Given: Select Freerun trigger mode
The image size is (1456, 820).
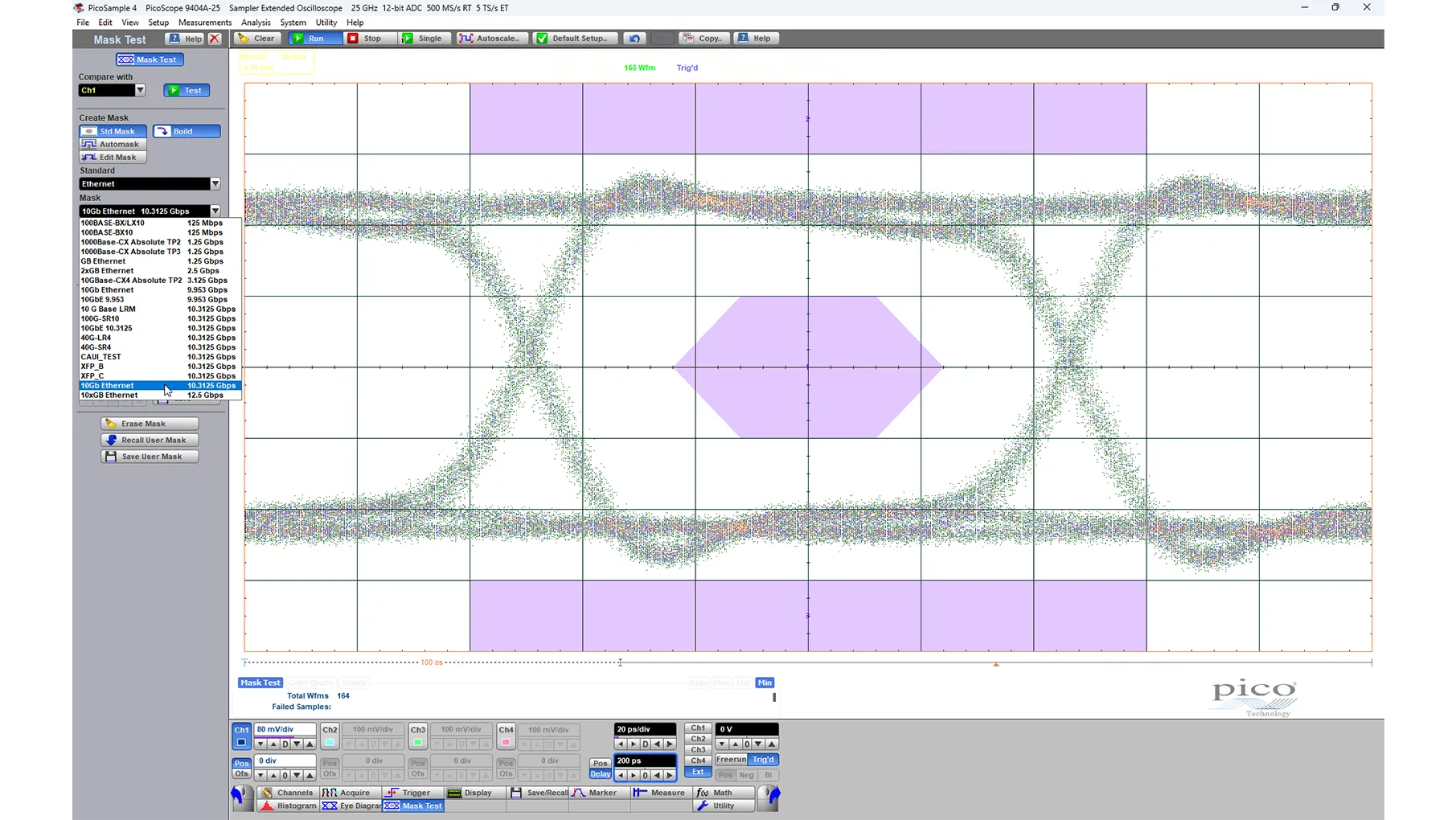Looking at the screenshot, I should point(731,760).
